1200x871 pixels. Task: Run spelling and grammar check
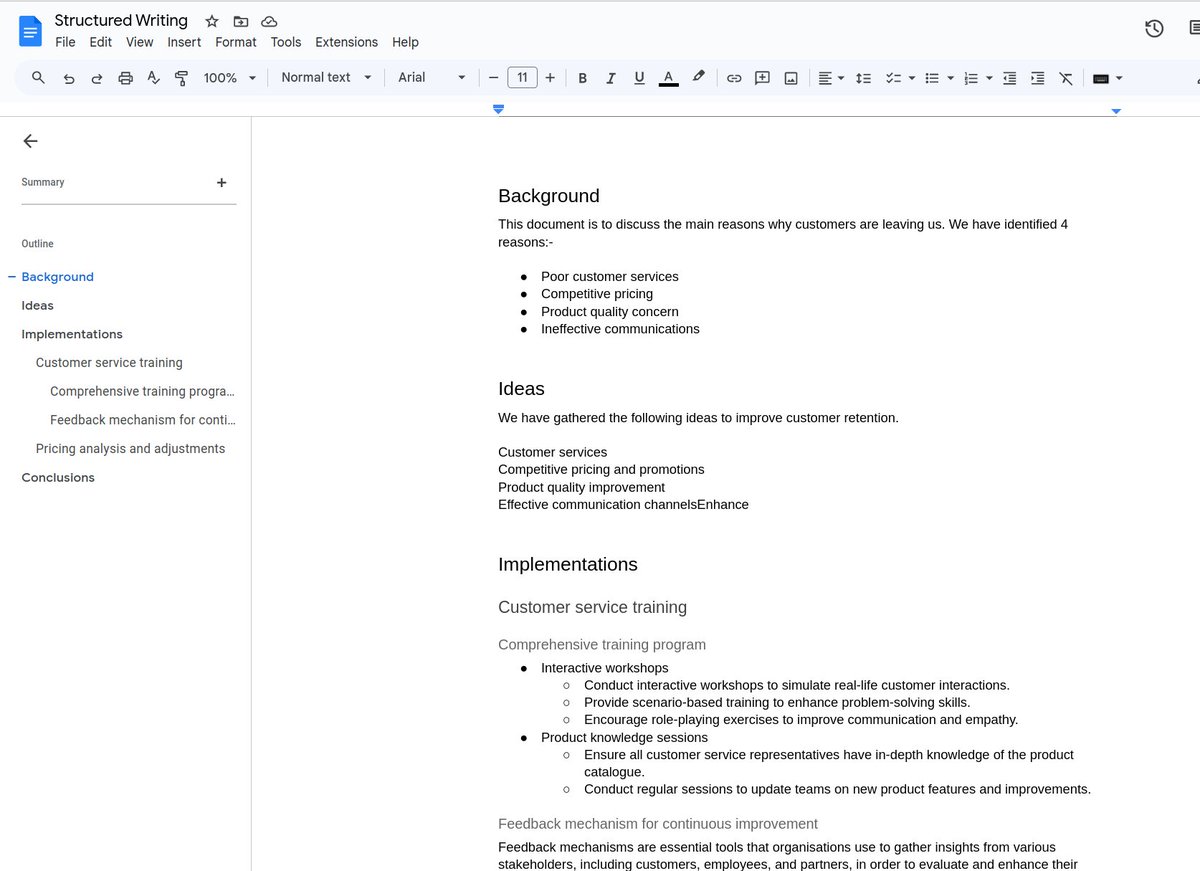pos(153,78)
